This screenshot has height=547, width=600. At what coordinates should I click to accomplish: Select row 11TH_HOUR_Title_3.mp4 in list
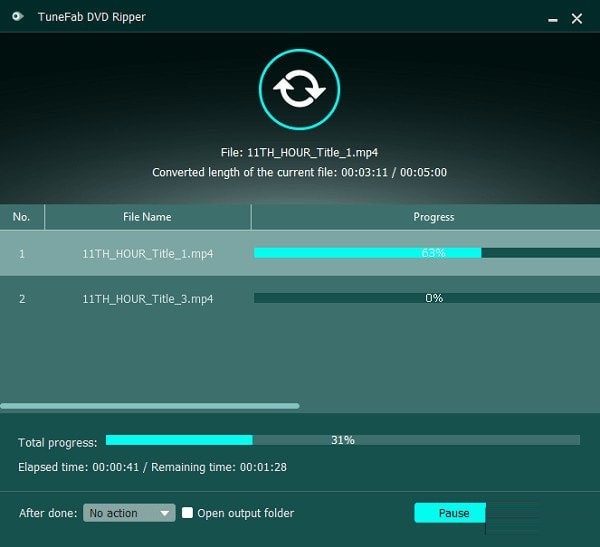click(x=300, y=299)
